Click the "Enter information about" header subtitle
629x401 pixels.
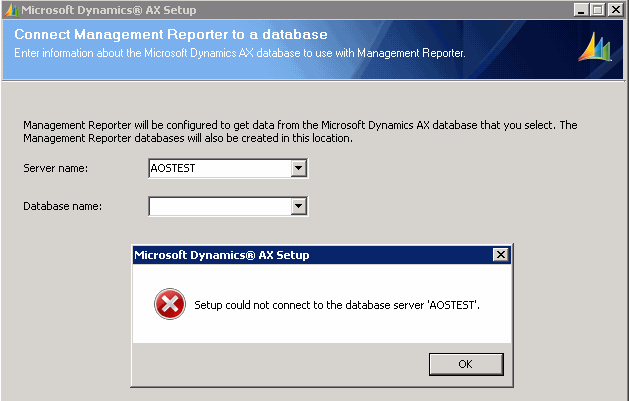tap(240, 51)
